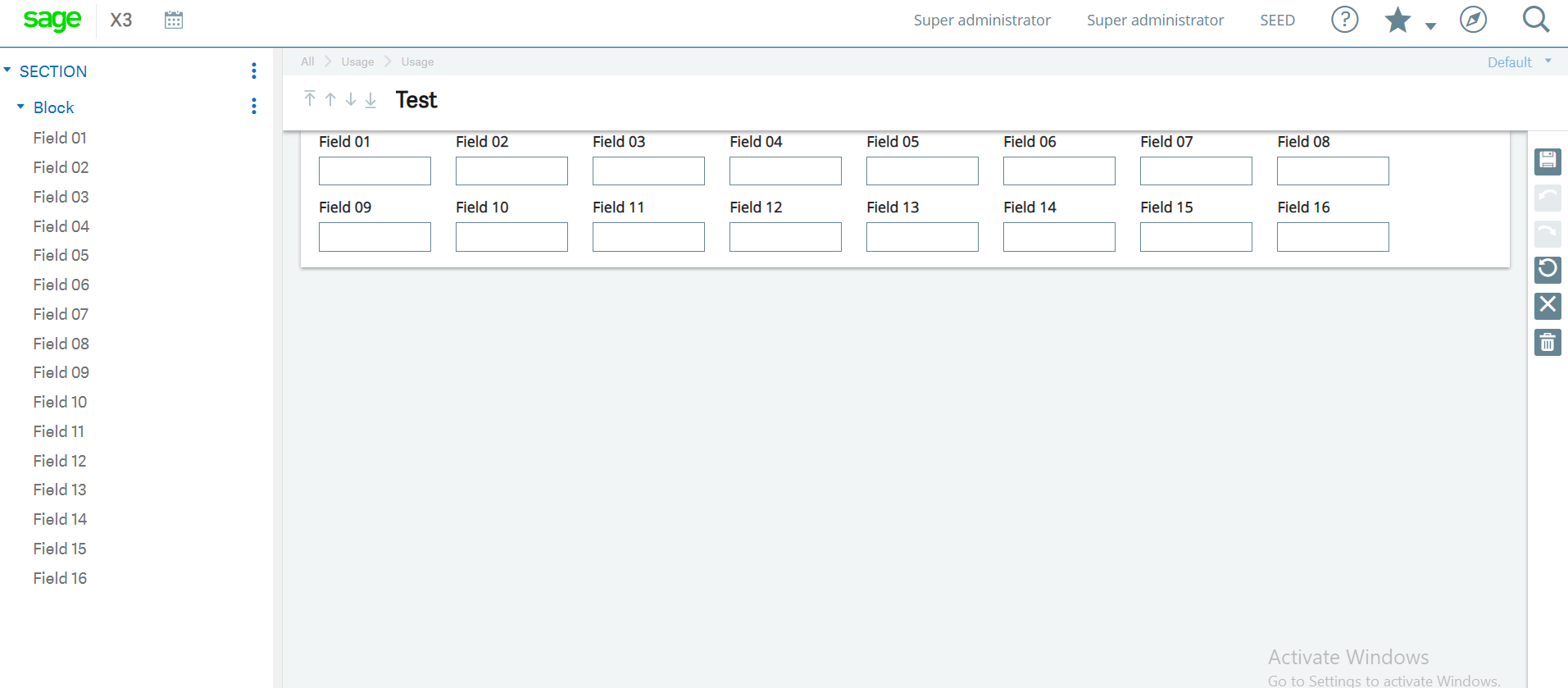Focus the Field 09 input box
Screen dimensions: 1568x688
pos(375,237)
